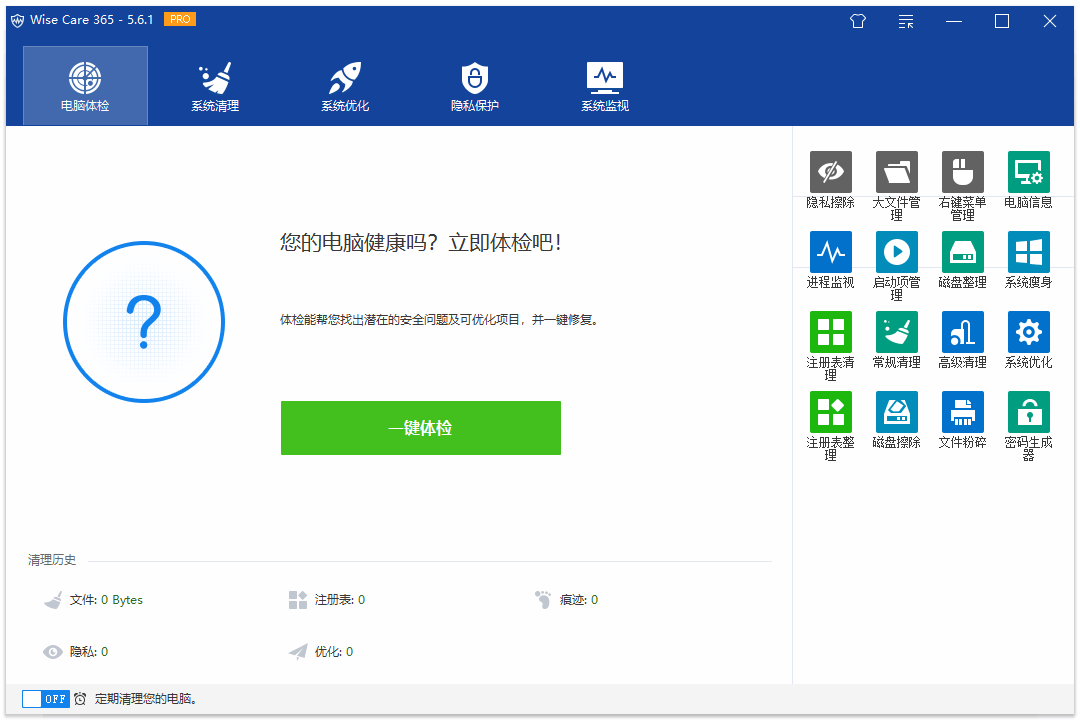This screenshot has height=720, width=1080.
Task: Open the 注册表清理 registry cleaner
Action: (x=830, y=333)
